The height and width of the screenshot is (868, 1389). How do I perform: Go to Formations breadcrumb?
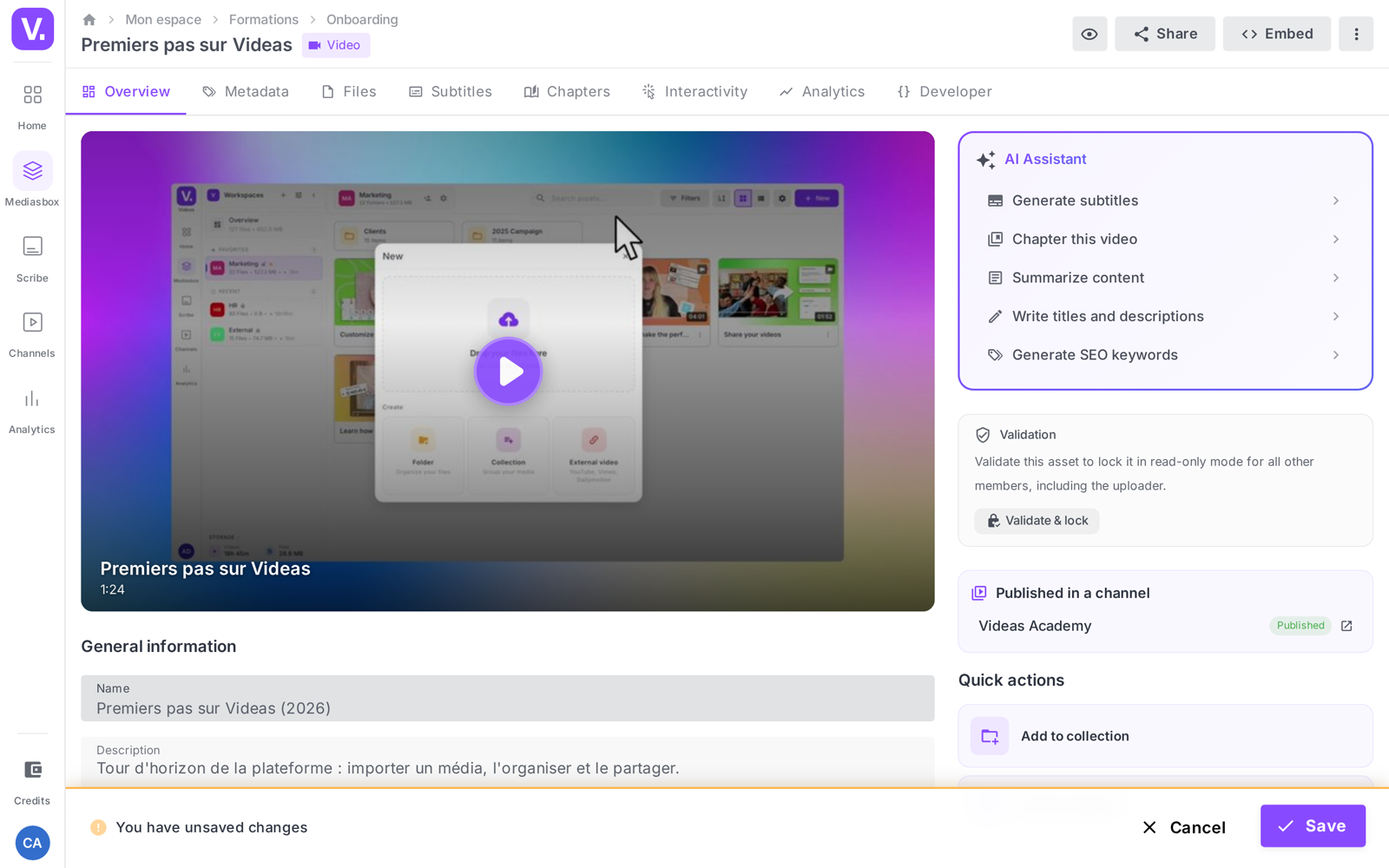coord(264,19)
